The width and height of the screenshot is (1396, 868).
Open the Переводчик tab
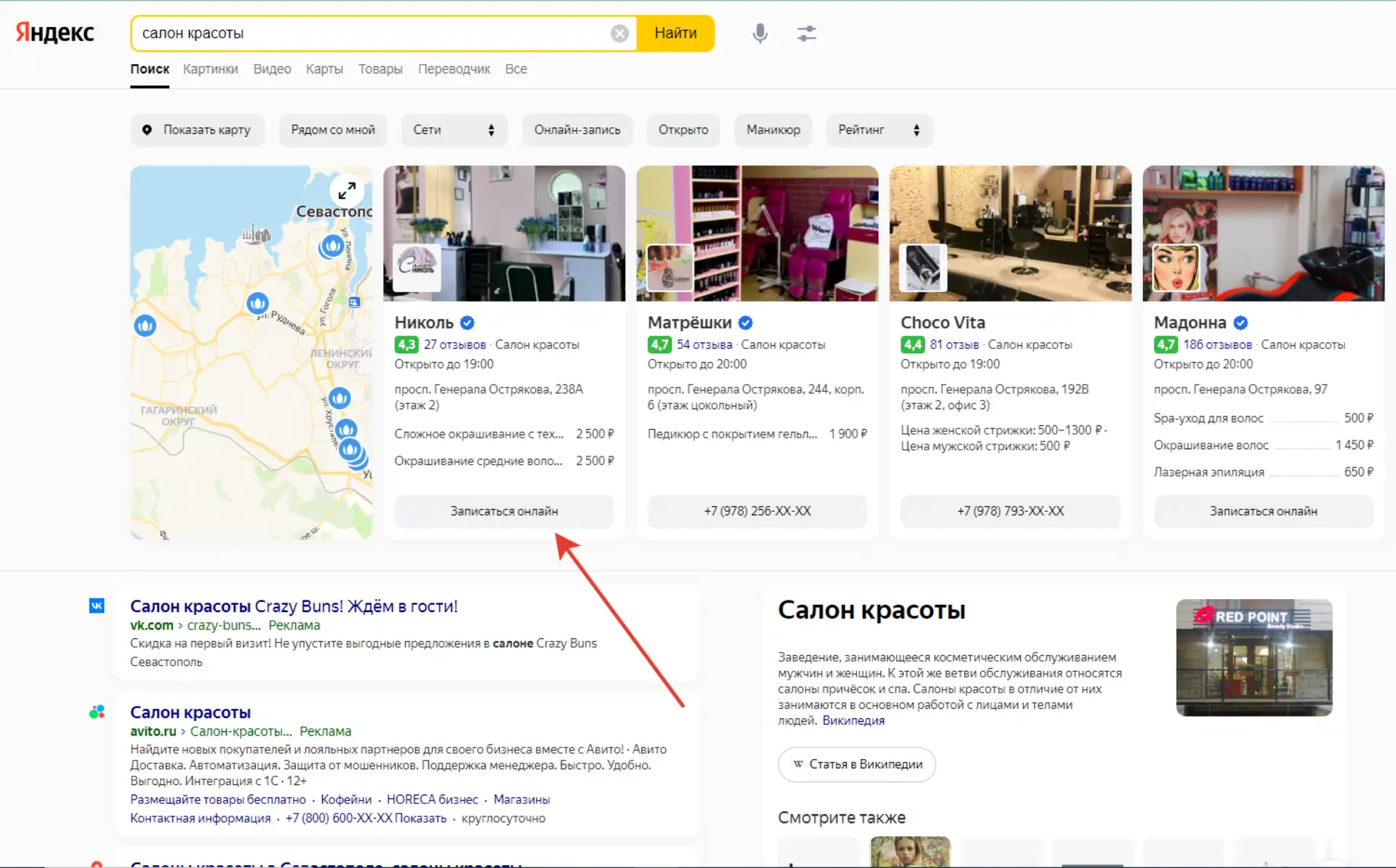[454, 69]
